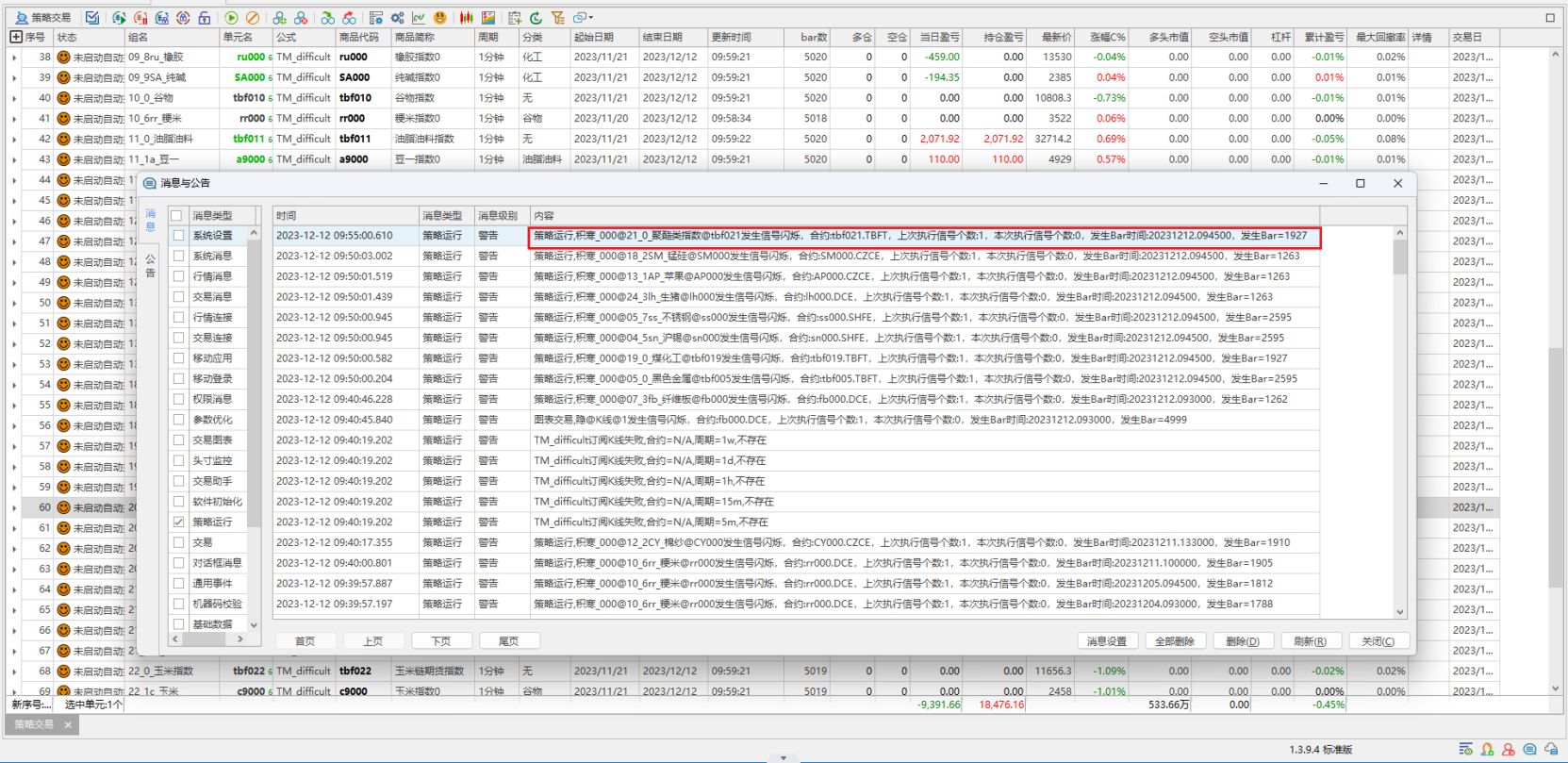Image resolution: width=1568 pixels, height=763 pixels.
Task: Click the cloud icon in status bar
Action: pos(1551,750)
